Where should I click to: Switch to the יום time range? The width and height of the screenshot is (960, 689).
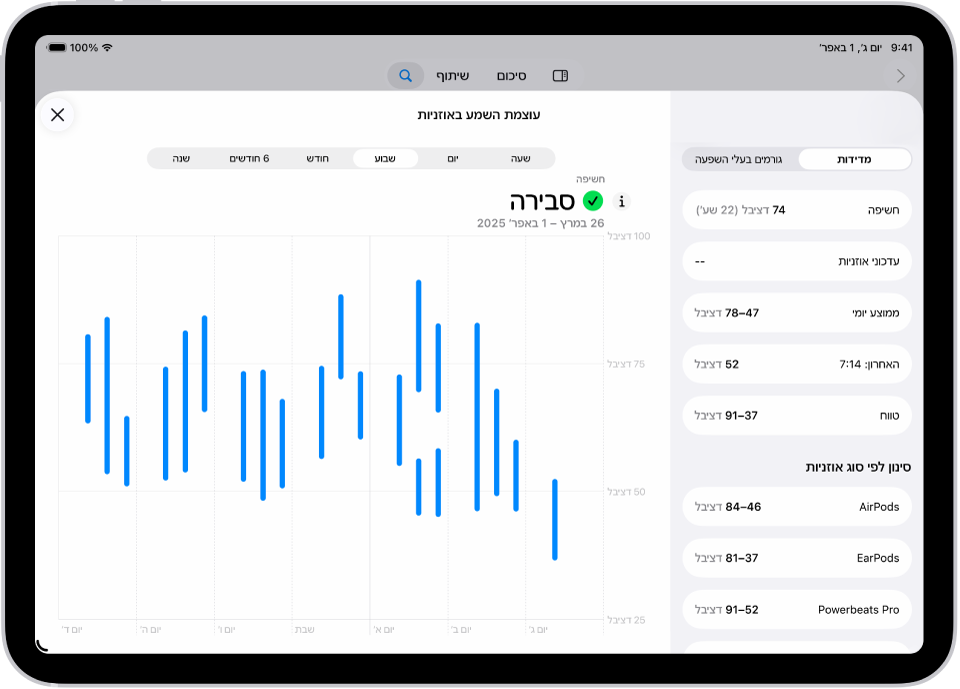click(x=452, y=159)
